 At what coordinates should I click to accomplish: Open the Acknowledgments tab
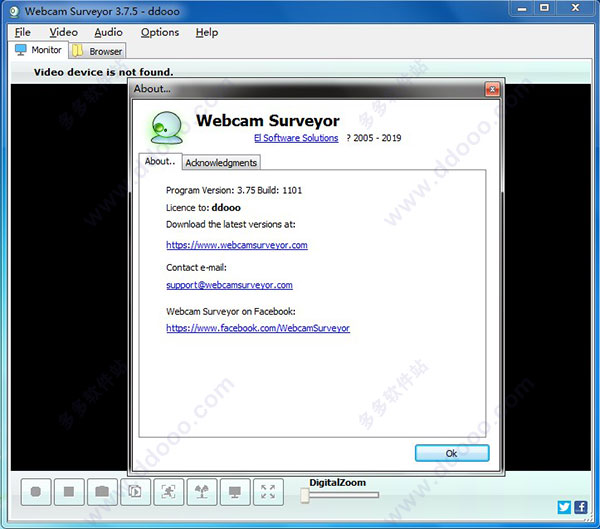(x=221, y=163)
